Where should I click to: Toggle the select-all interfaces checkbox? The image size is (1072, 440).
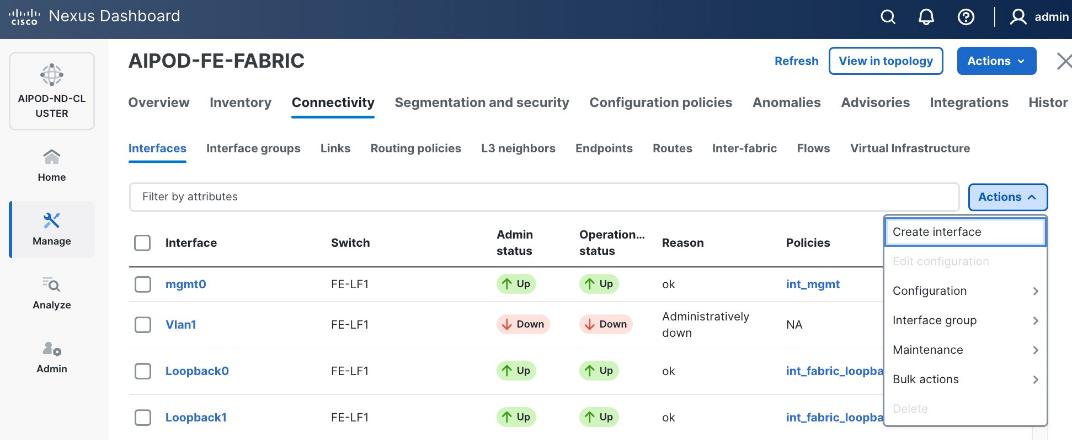(x=143, y=243)
